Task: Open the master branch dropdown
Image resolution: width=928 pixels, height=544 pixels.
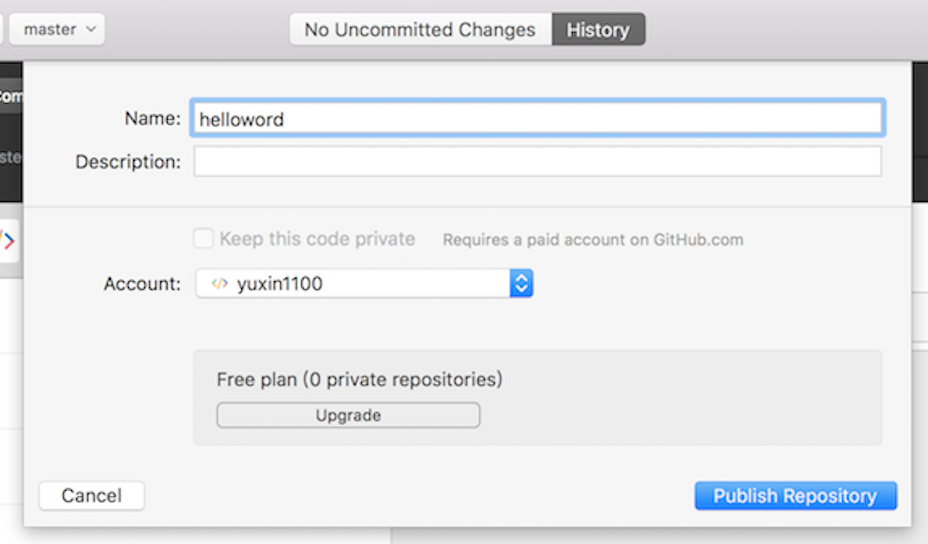Action: tap(57, 29)
